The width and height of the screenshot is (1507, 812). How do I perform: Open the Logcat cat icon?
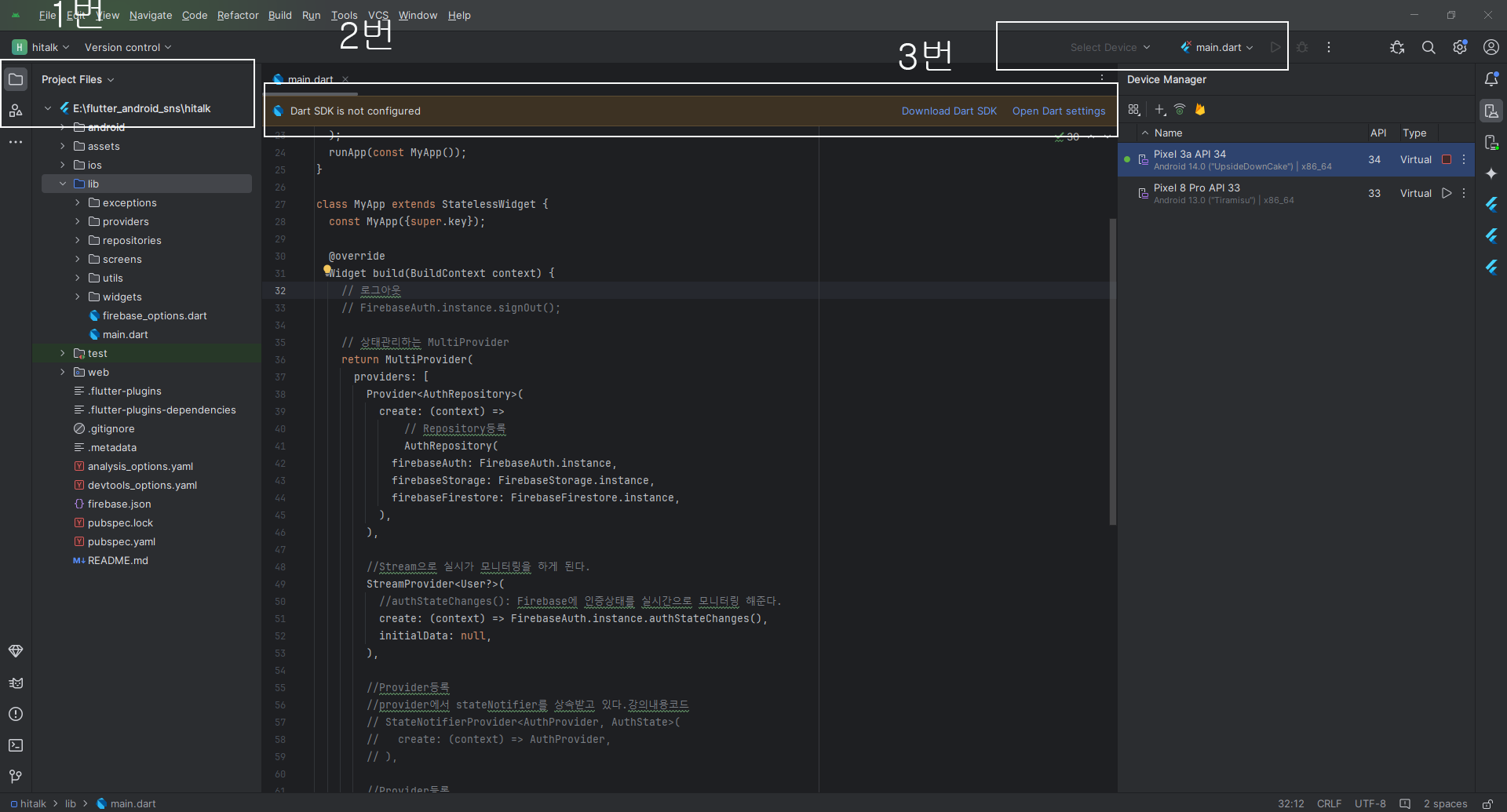pos(16,683)
